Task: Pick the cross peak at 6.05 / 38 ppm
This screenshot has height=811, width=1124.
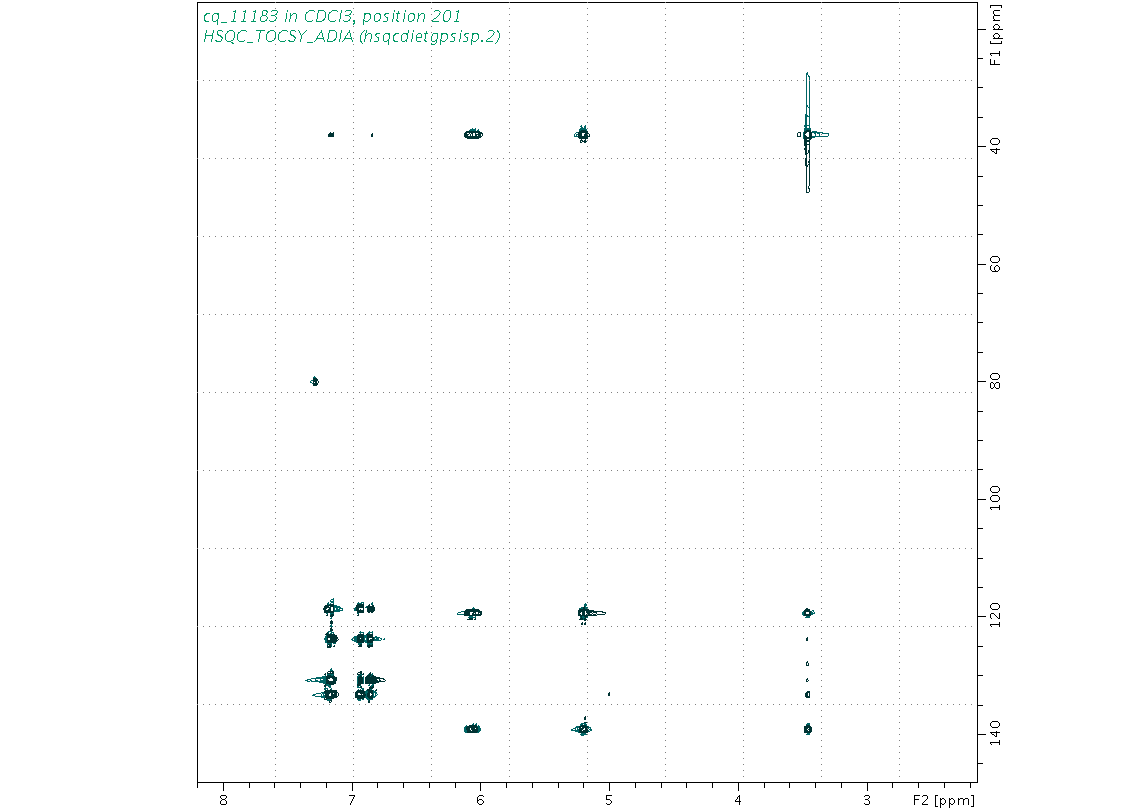Action: pyautogui.click(x=472, y=134)
